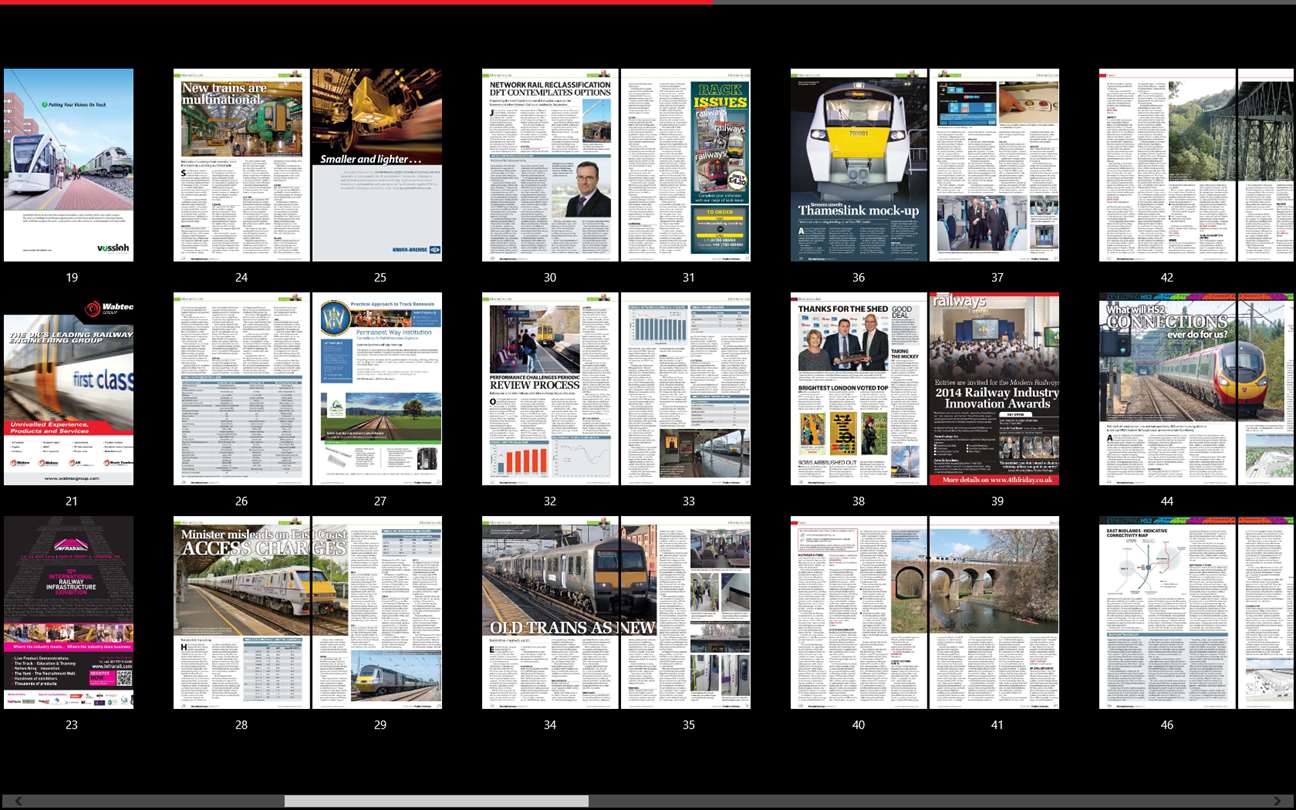Click page number label 19

click(x=71, y=277)
